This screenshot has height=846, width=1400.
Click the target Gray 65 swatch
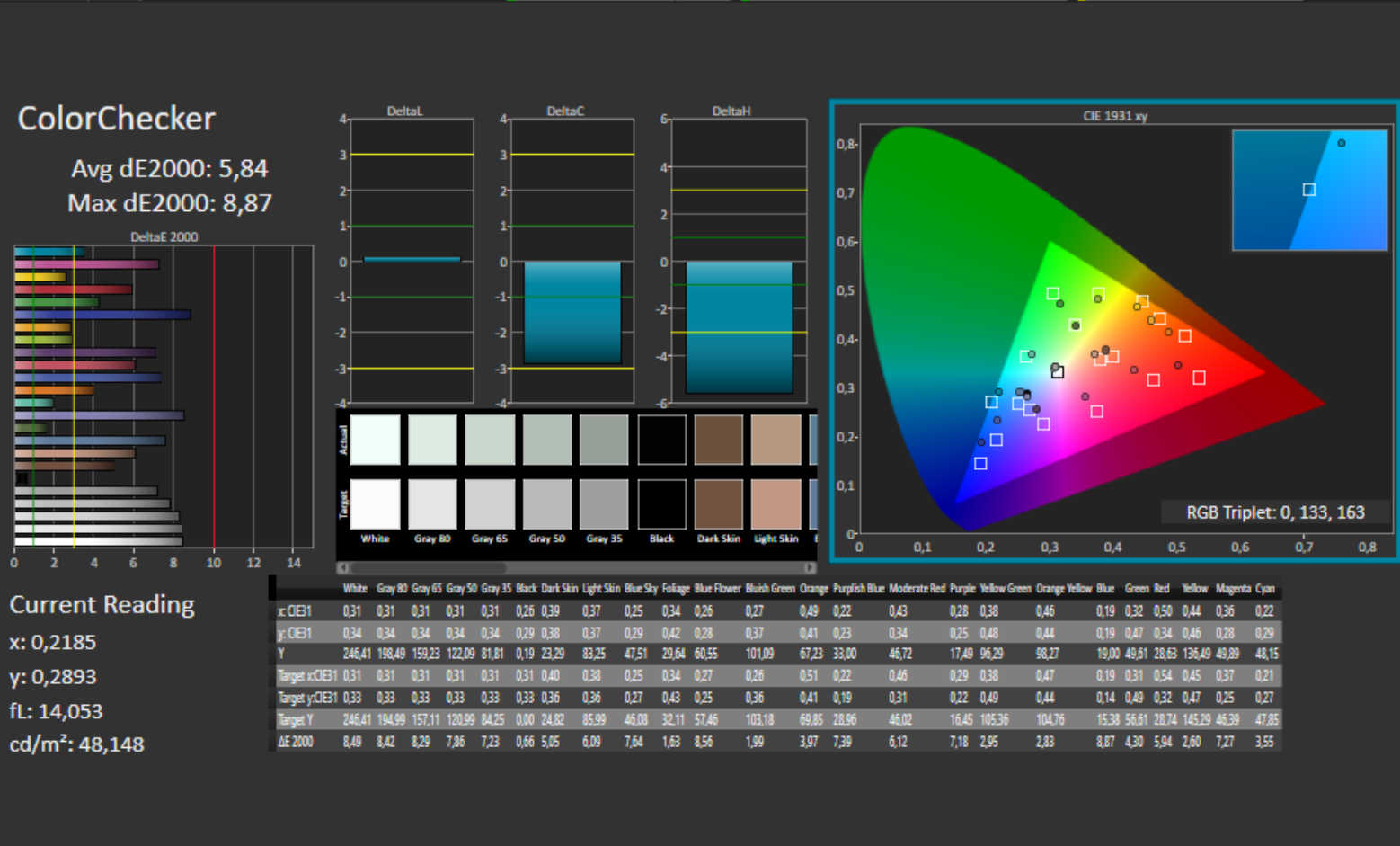[x=490, y=503]
